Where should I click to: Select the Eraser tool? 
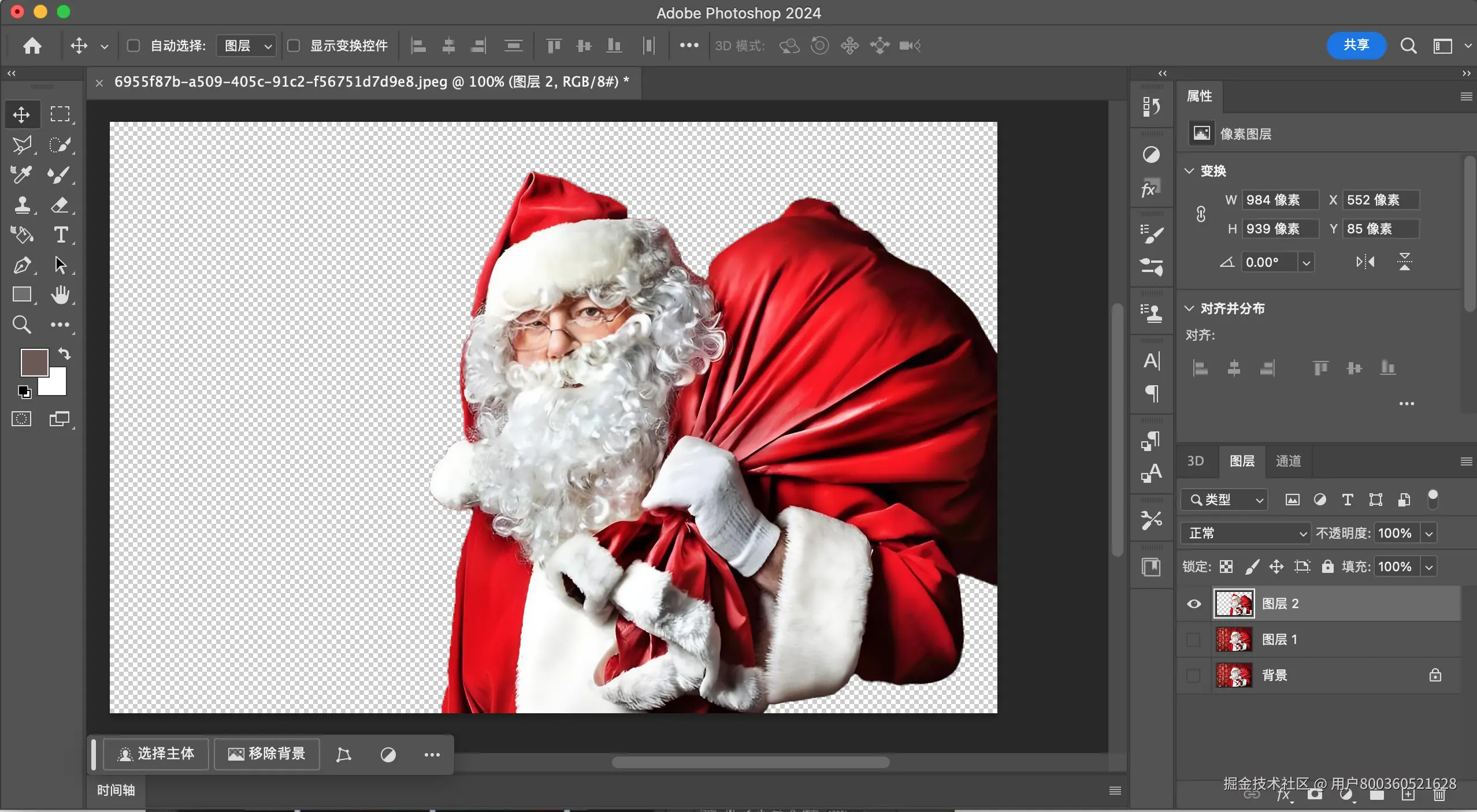[61, 205]
